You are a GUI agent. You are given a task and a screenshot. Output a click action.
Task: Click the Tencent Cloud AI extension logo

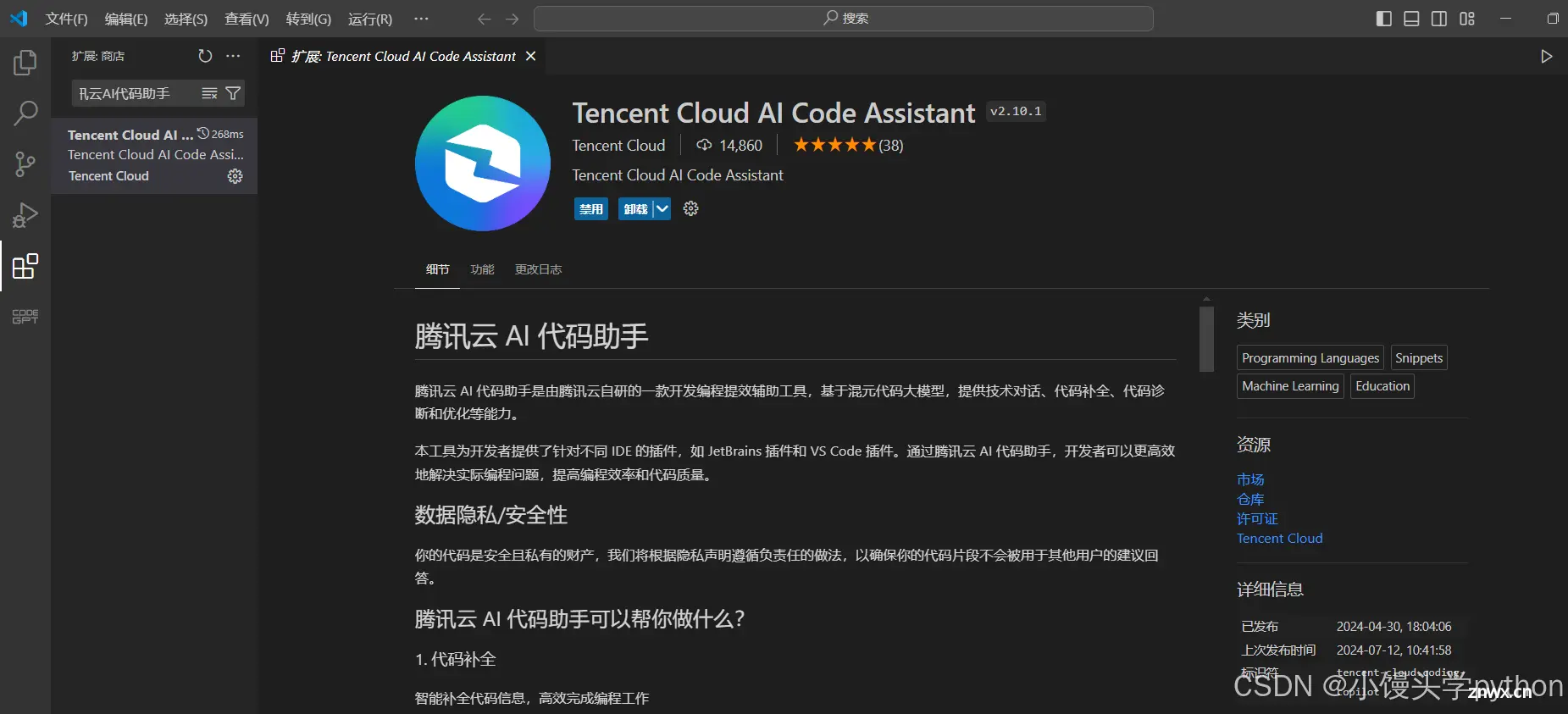tap(483, 163)
